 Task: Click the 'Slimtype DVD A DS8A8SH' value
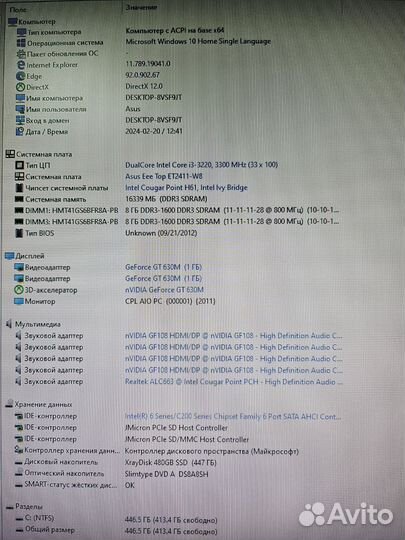click(166, 474)
